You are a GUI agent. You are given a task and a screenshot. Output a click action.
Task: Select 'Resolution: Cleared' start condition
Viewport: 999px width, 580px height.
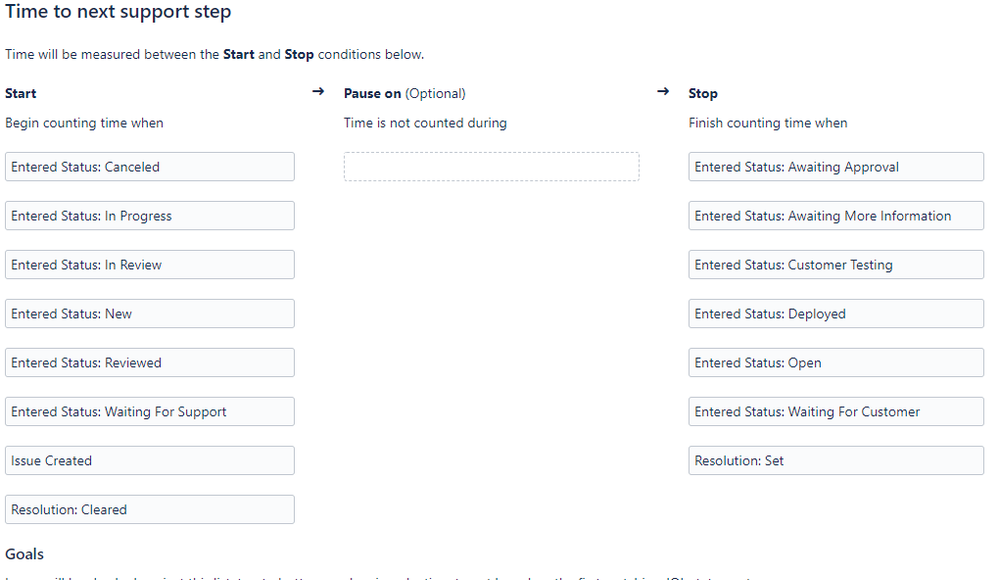[150, 510]
